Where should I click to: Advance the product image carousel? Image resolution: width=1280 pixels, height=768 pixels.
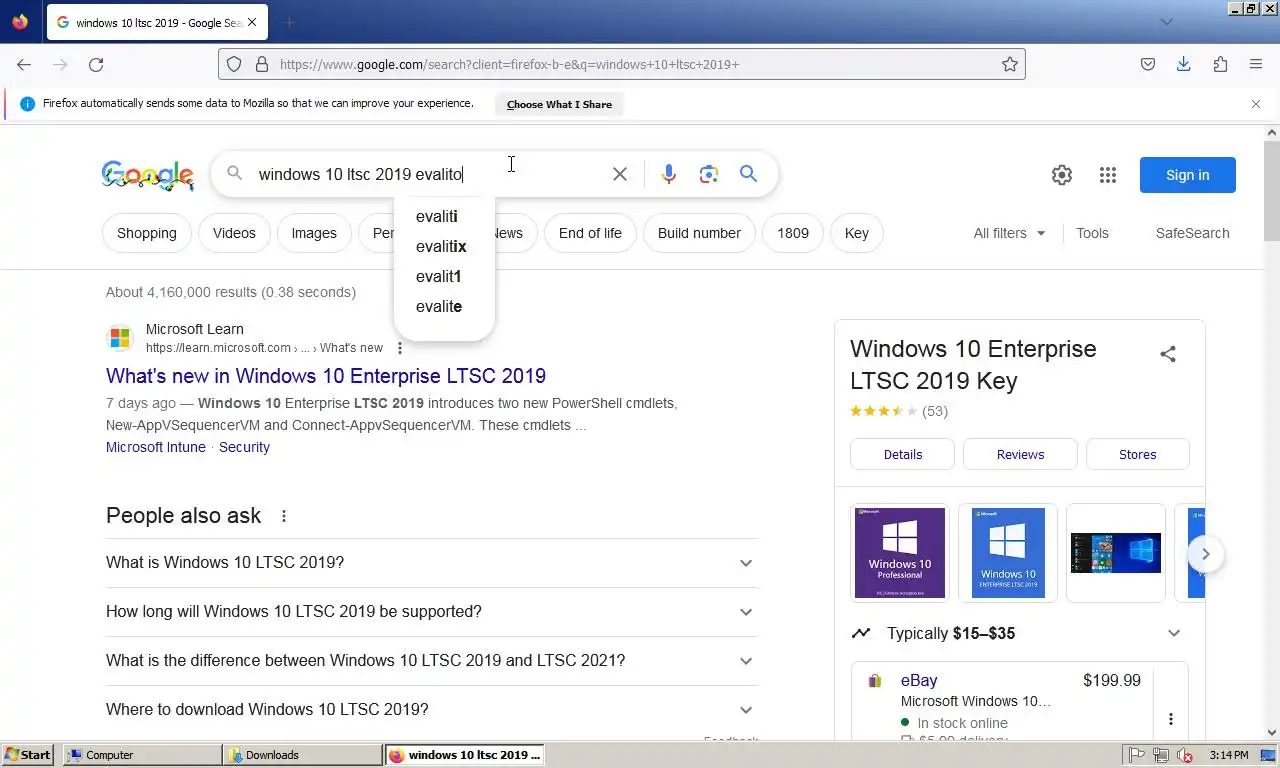1206,554
